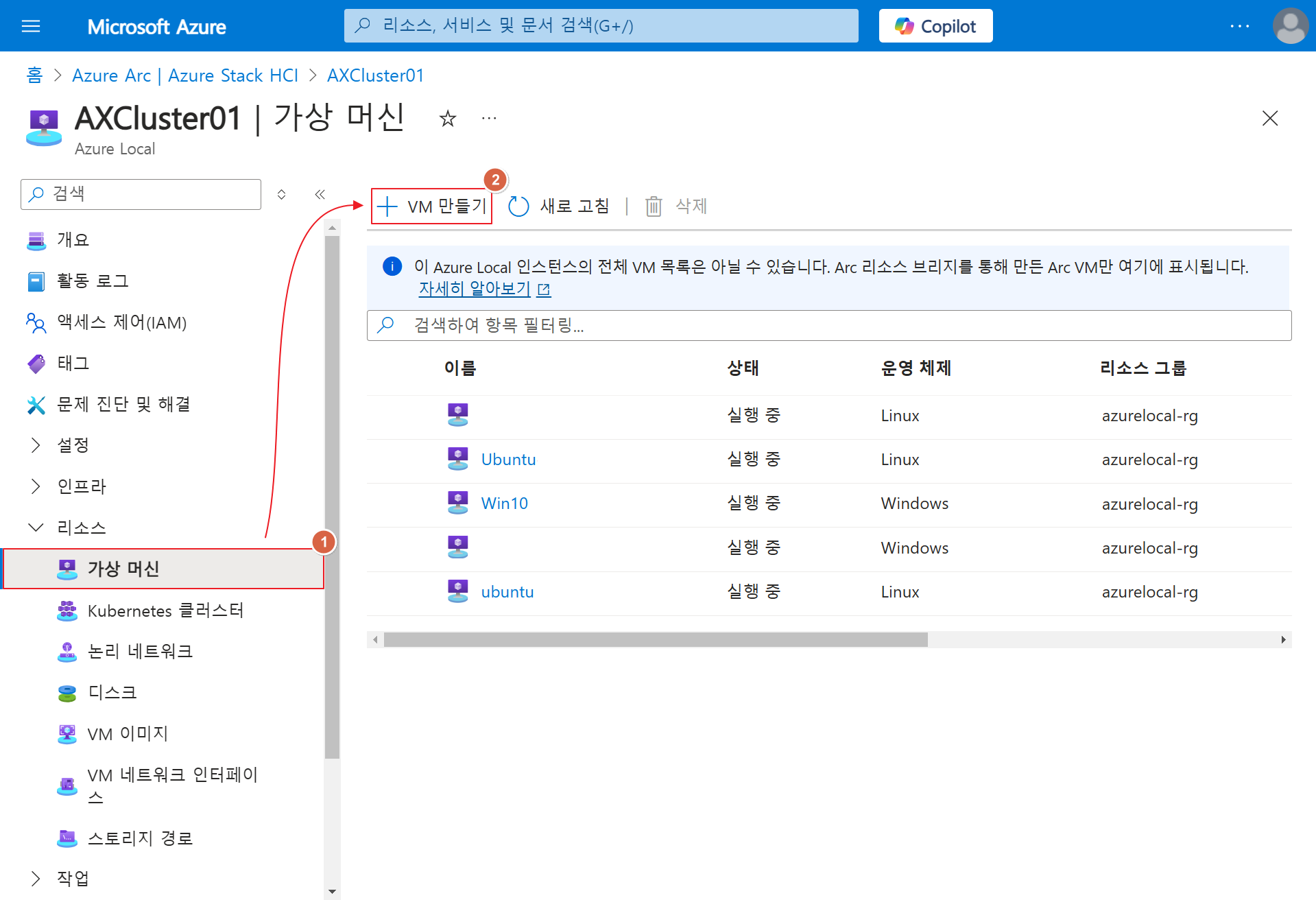Click the Windows cell in the Win10 row
Screen dimensions: 1316x900
tap(915, 504)
